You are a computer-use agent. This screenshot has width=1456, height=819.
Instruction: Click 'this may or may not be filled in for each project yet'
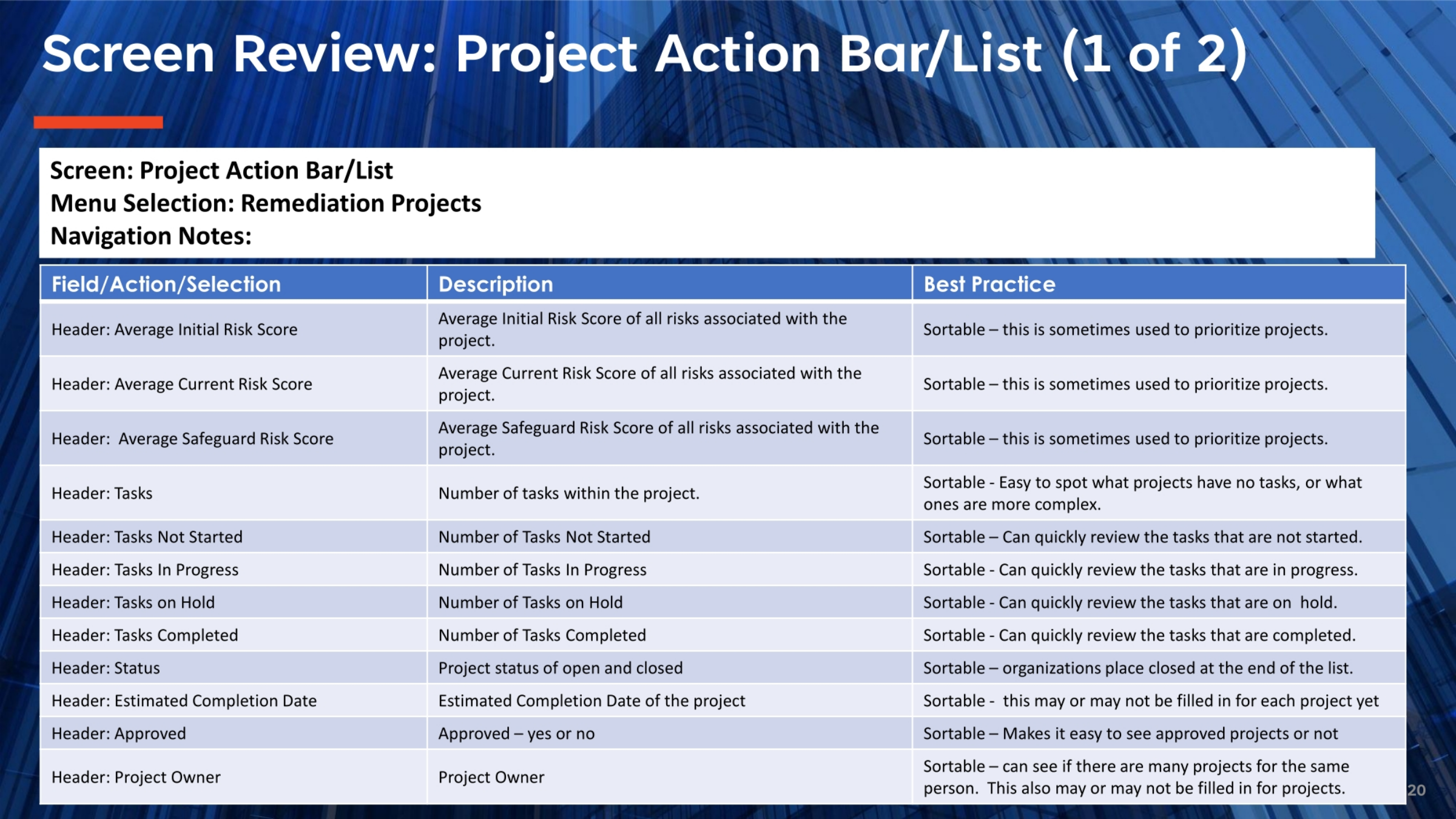click(1191, 701)
